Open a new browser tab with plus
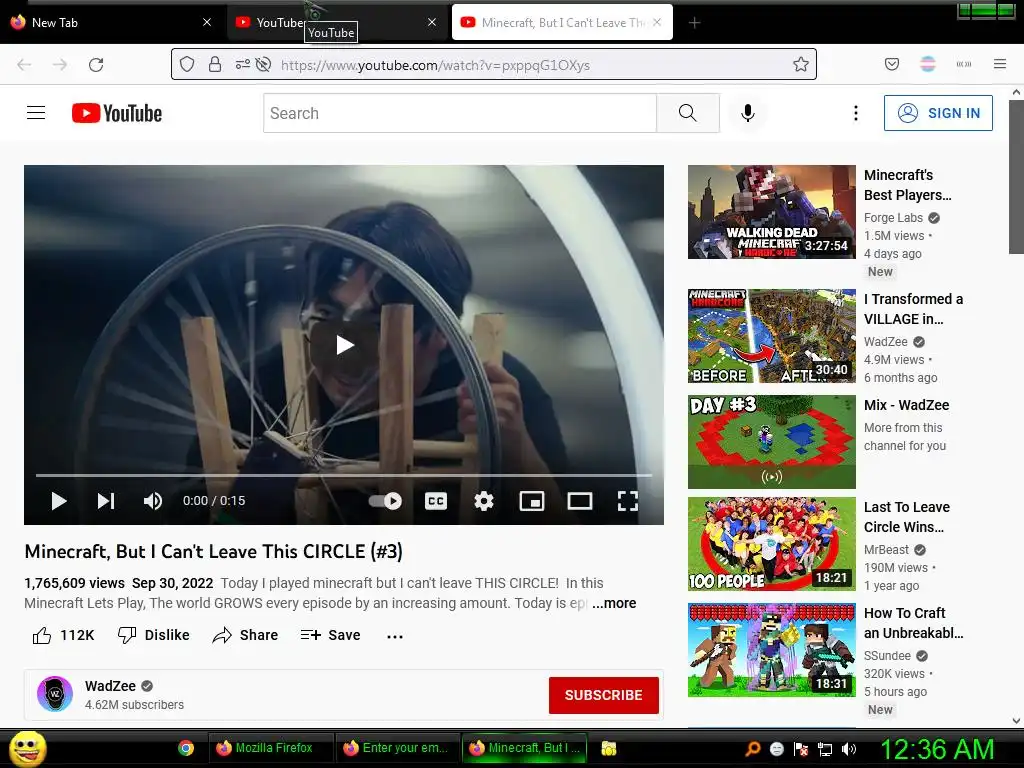 coord(694,23)
